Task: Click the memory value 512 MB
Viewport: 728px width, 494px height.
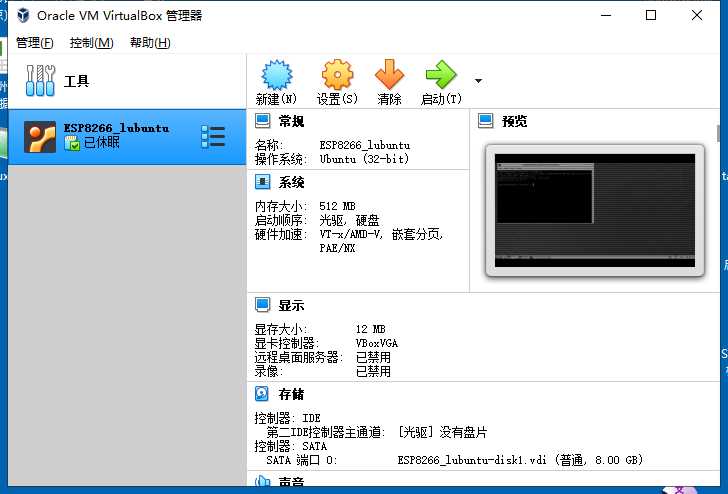Action: pyautogui.click(x=337, y=206)
